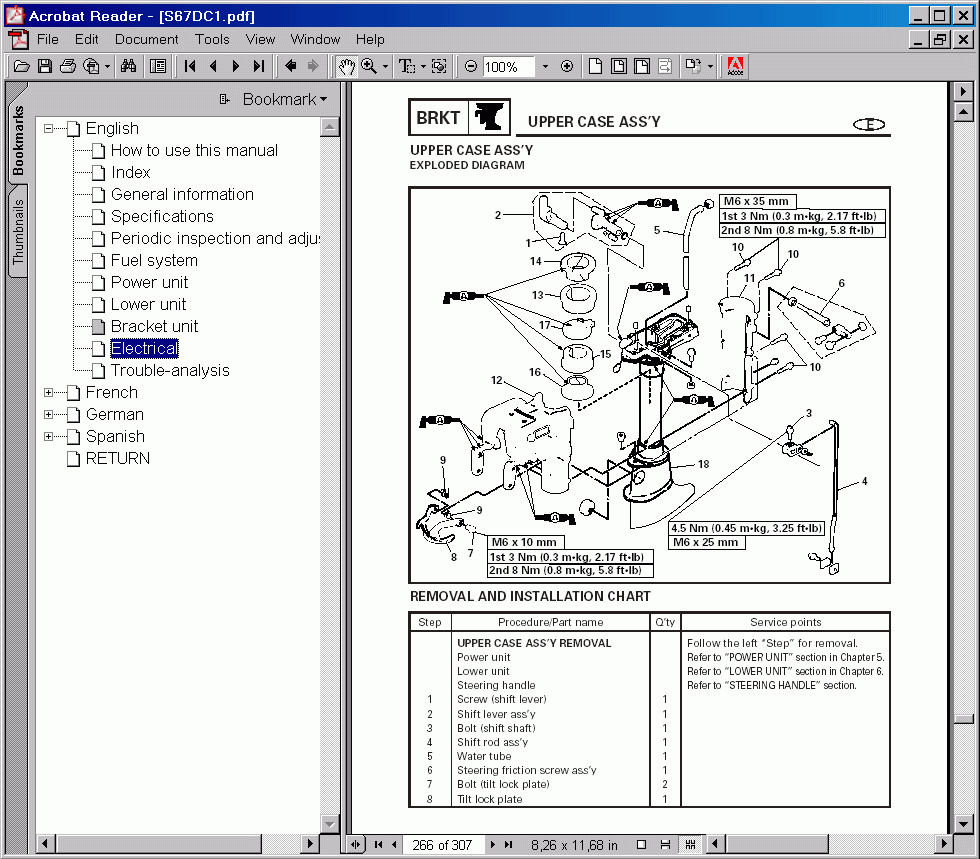Click the Zoom Out minus icon
This screenshot has width=980, height=859.
[x=470, y=66]
